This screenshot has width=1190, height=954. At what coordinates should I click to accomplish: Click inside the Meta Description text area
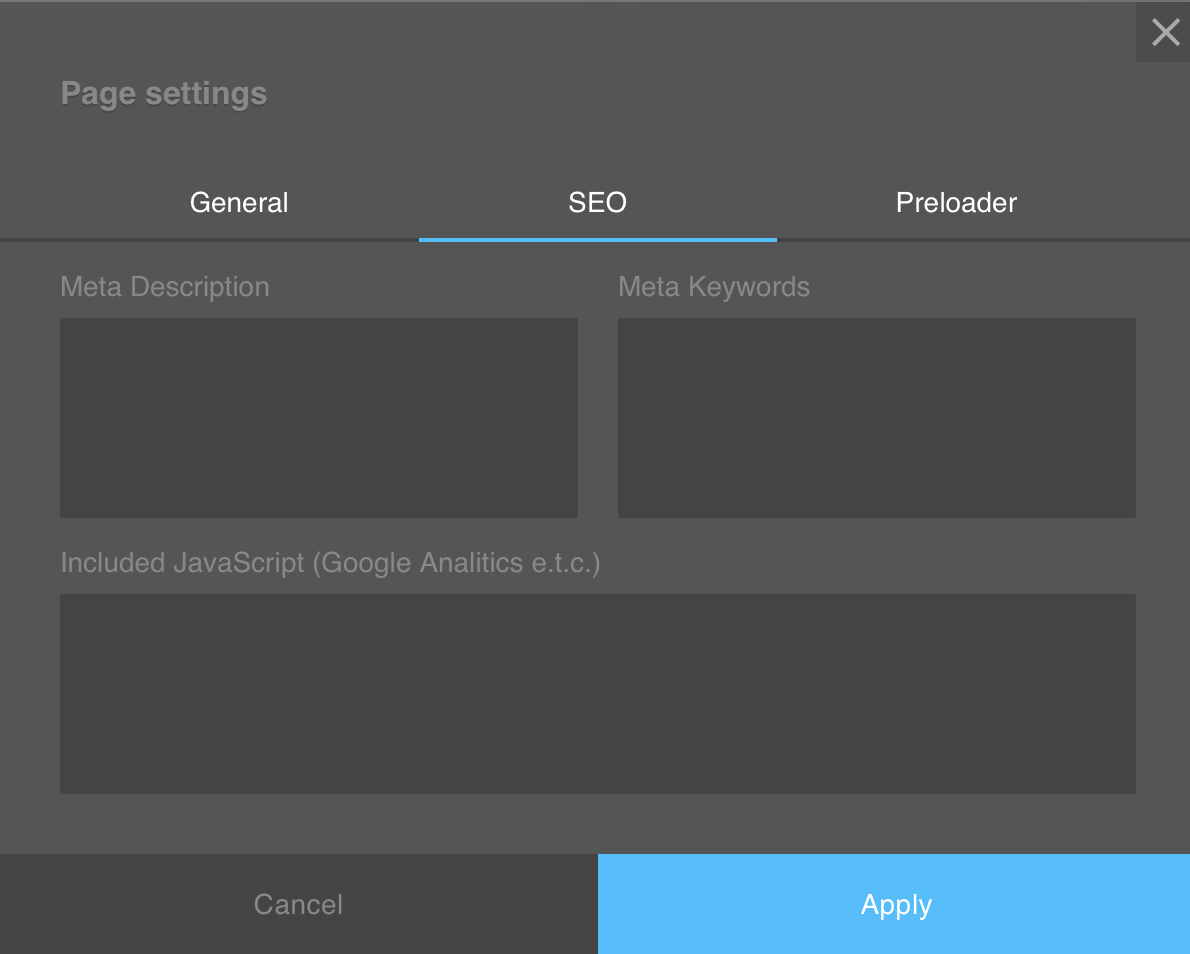point(318,417)
